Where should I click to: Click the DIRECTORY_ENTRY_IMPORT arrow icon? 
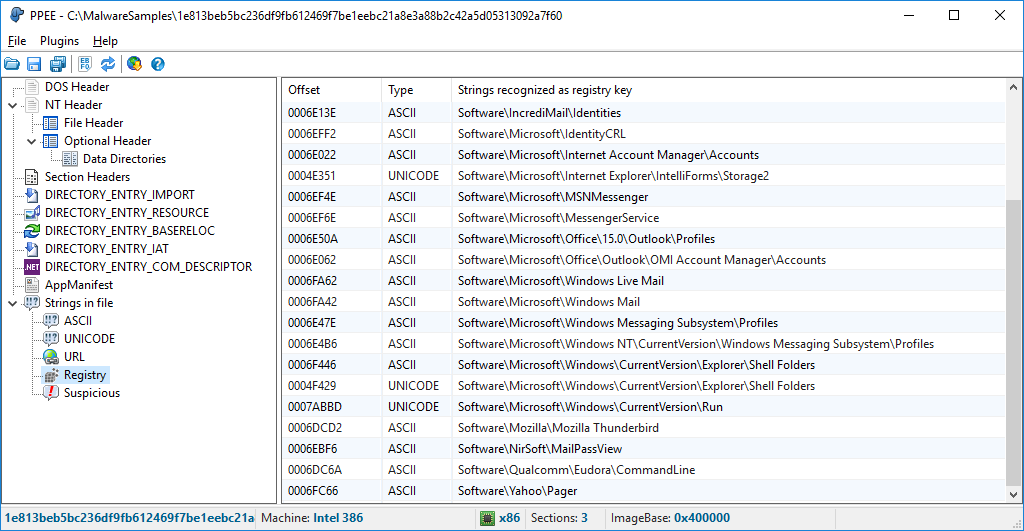tap(31, 195)
